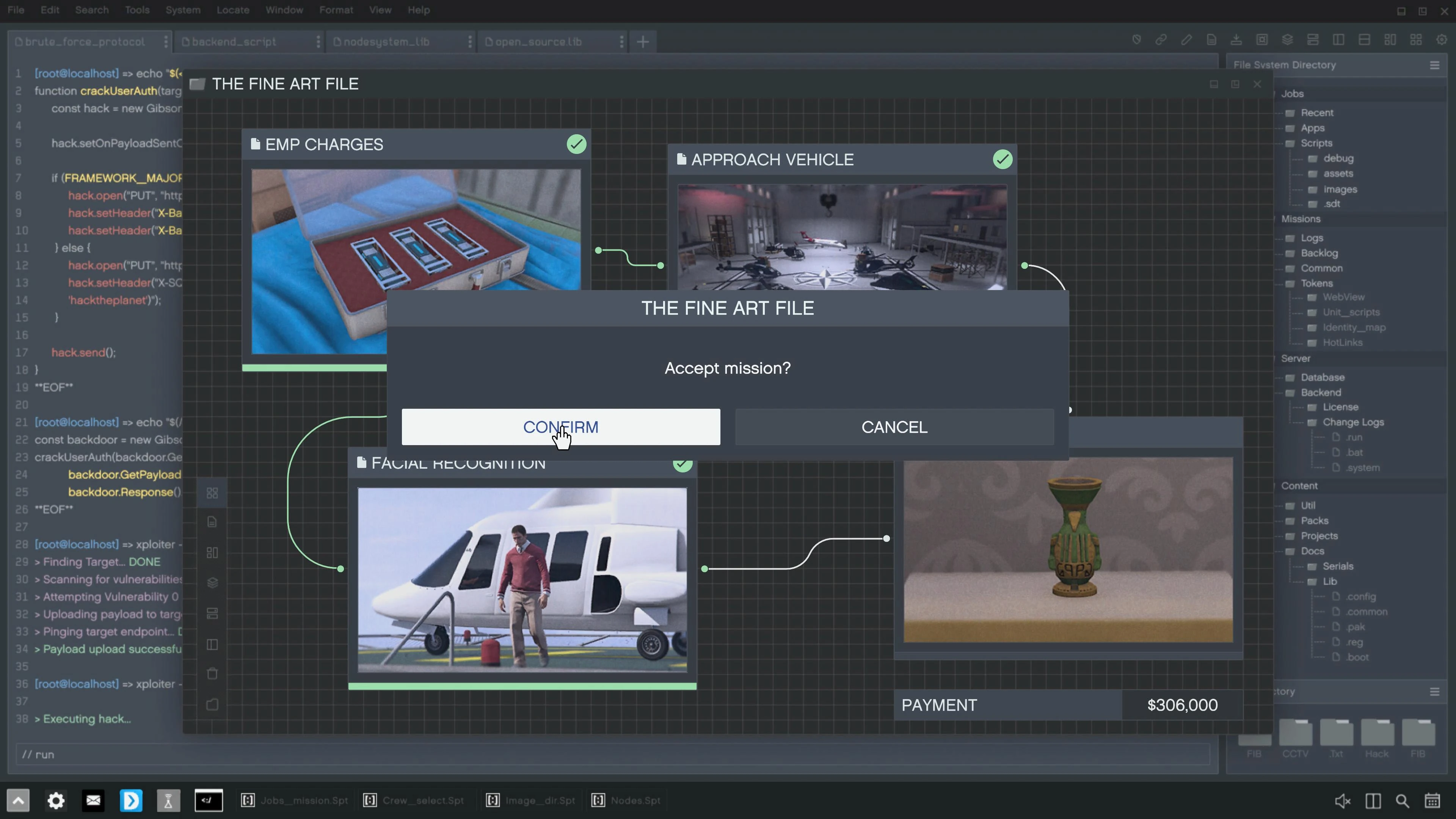Mute sound via the speaker tray icon
This screenshot has width=1456, height=819.
(1342, 800)
